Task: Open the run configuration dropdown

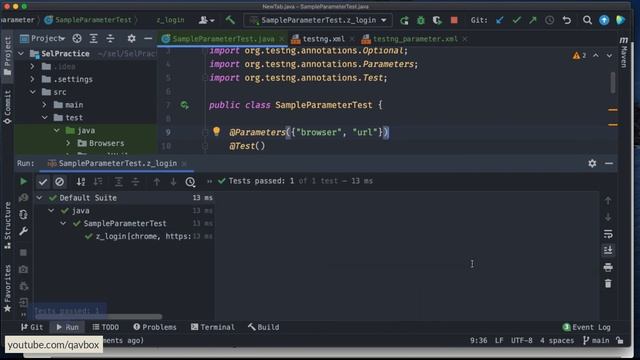Action: coord(318,20)
